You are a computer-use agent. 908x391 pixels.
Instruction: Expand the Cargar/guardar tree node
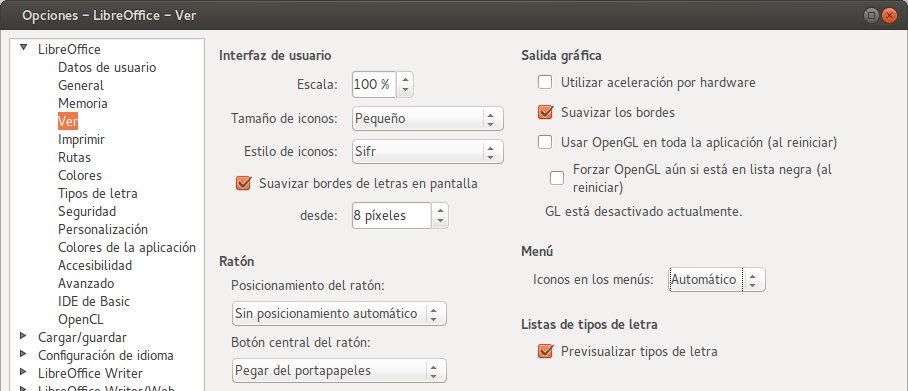pos(23,336)
